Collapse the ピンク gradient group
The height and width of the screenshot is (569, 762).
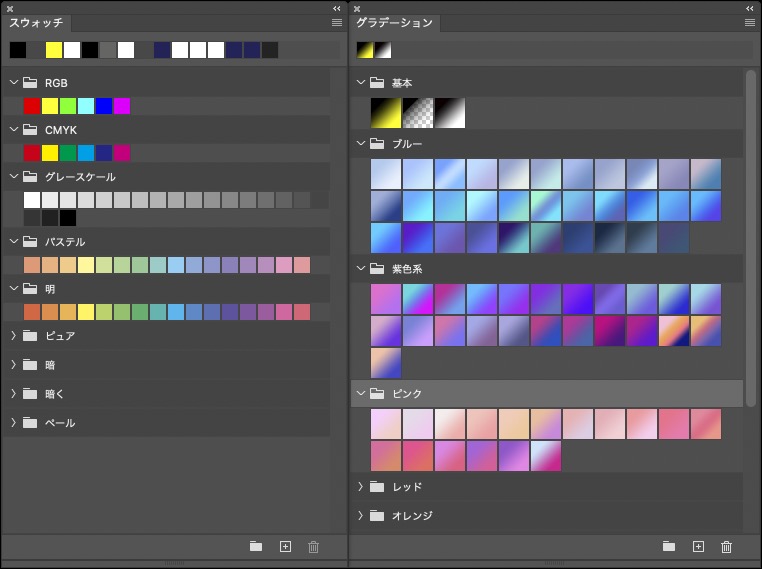click(361, 393)
